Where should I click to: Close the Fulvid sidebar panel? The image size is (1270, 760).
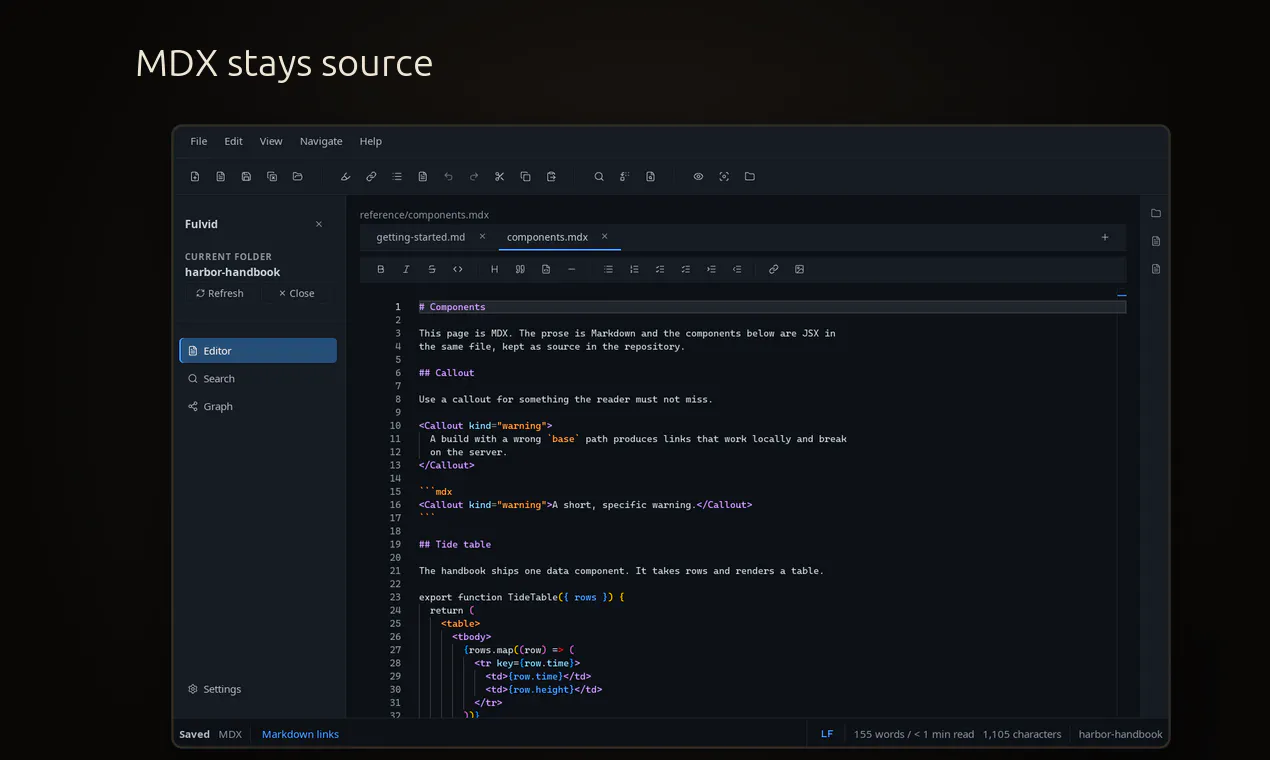319,224
